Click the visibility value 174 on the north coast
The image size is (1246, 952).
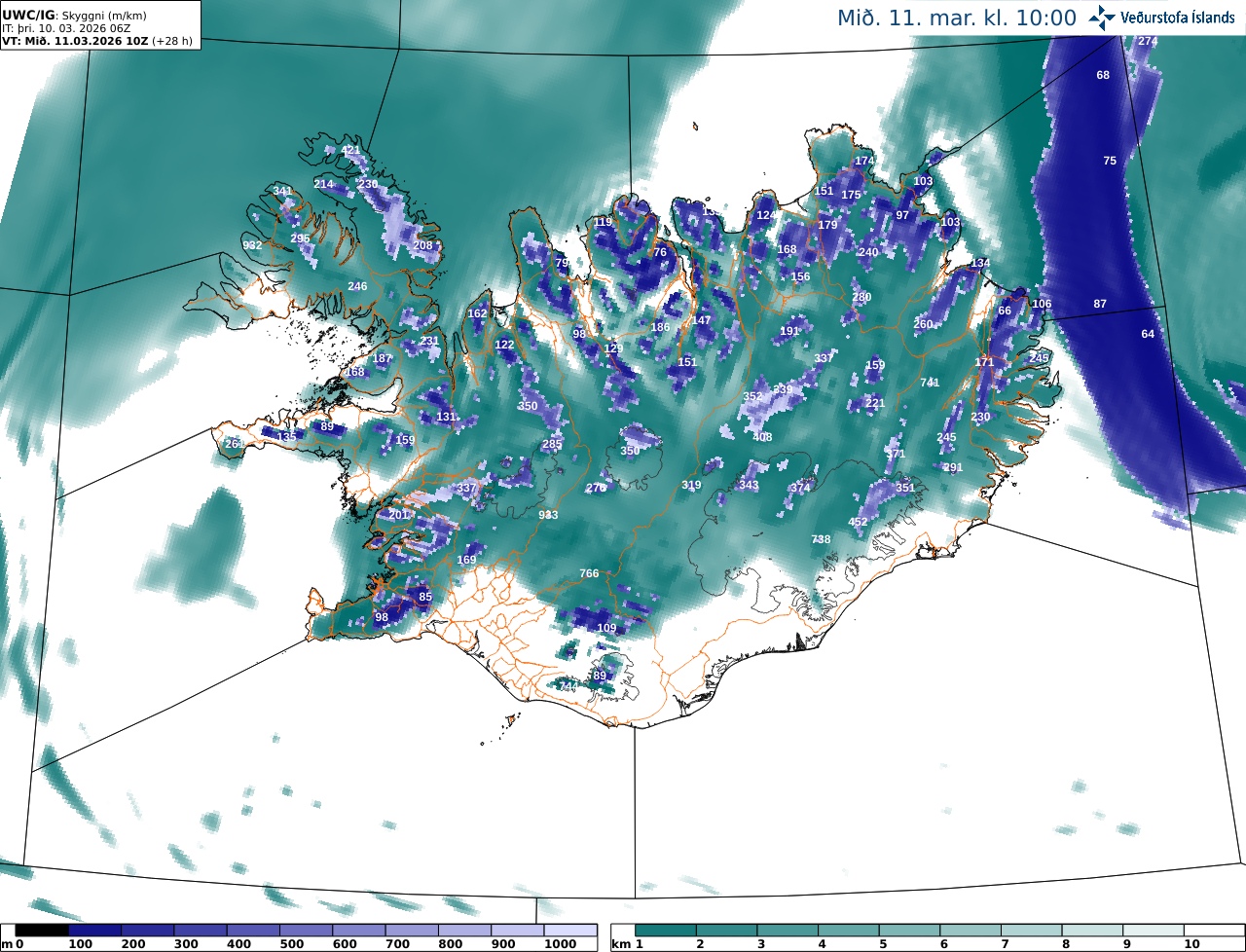tap(864, 161)
